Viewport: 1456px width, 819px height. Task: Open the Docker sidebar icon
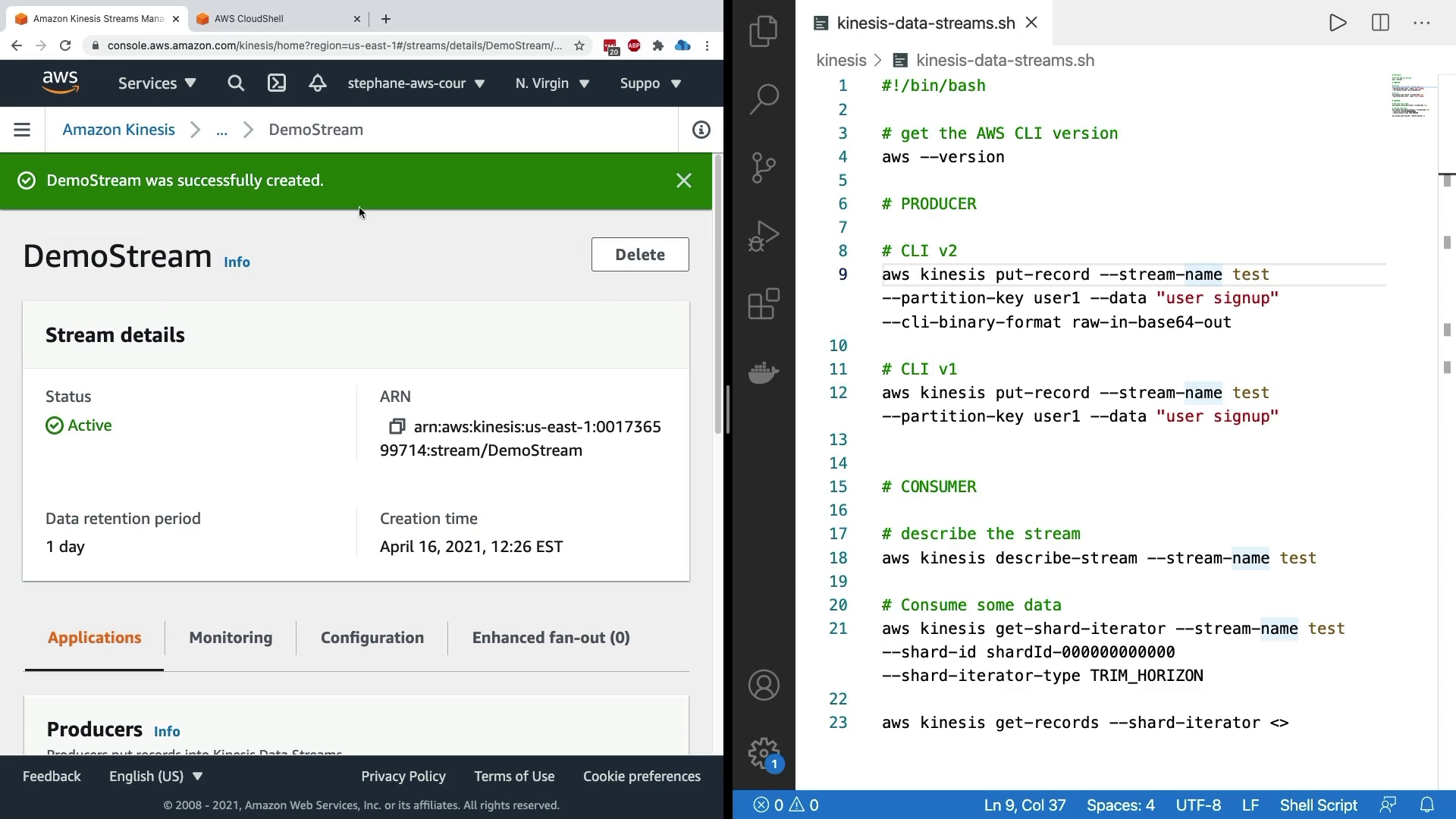(764, 372)
